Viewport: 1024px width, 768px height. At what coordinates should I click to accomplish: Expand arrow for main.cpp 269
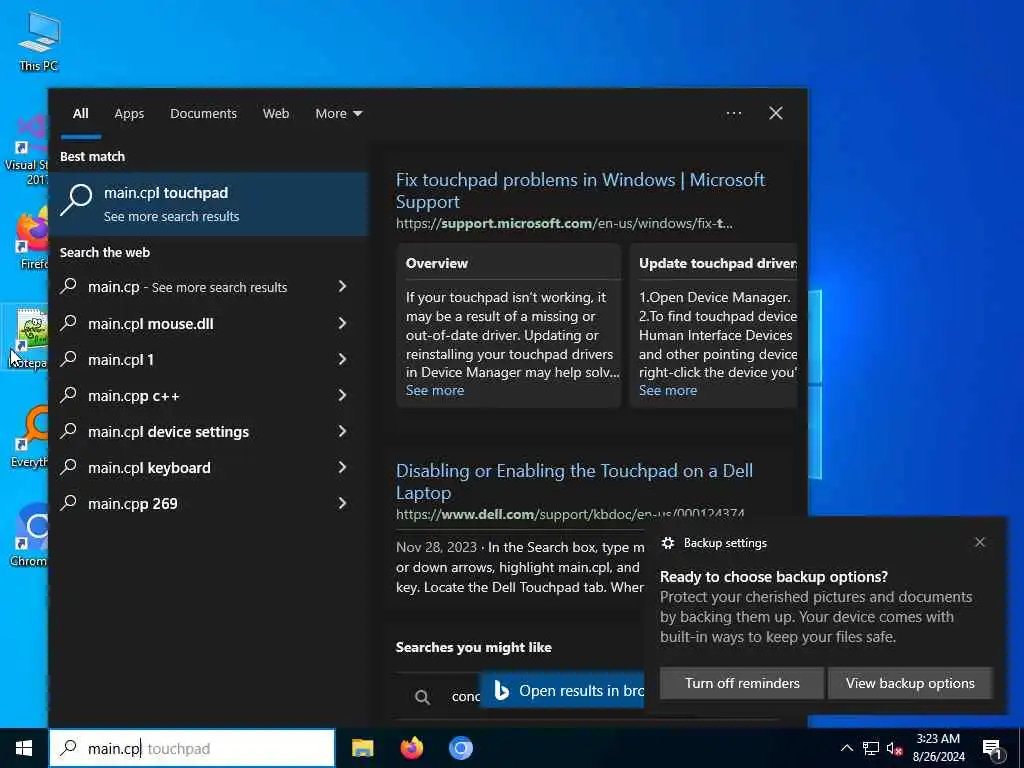coord(342,502)
